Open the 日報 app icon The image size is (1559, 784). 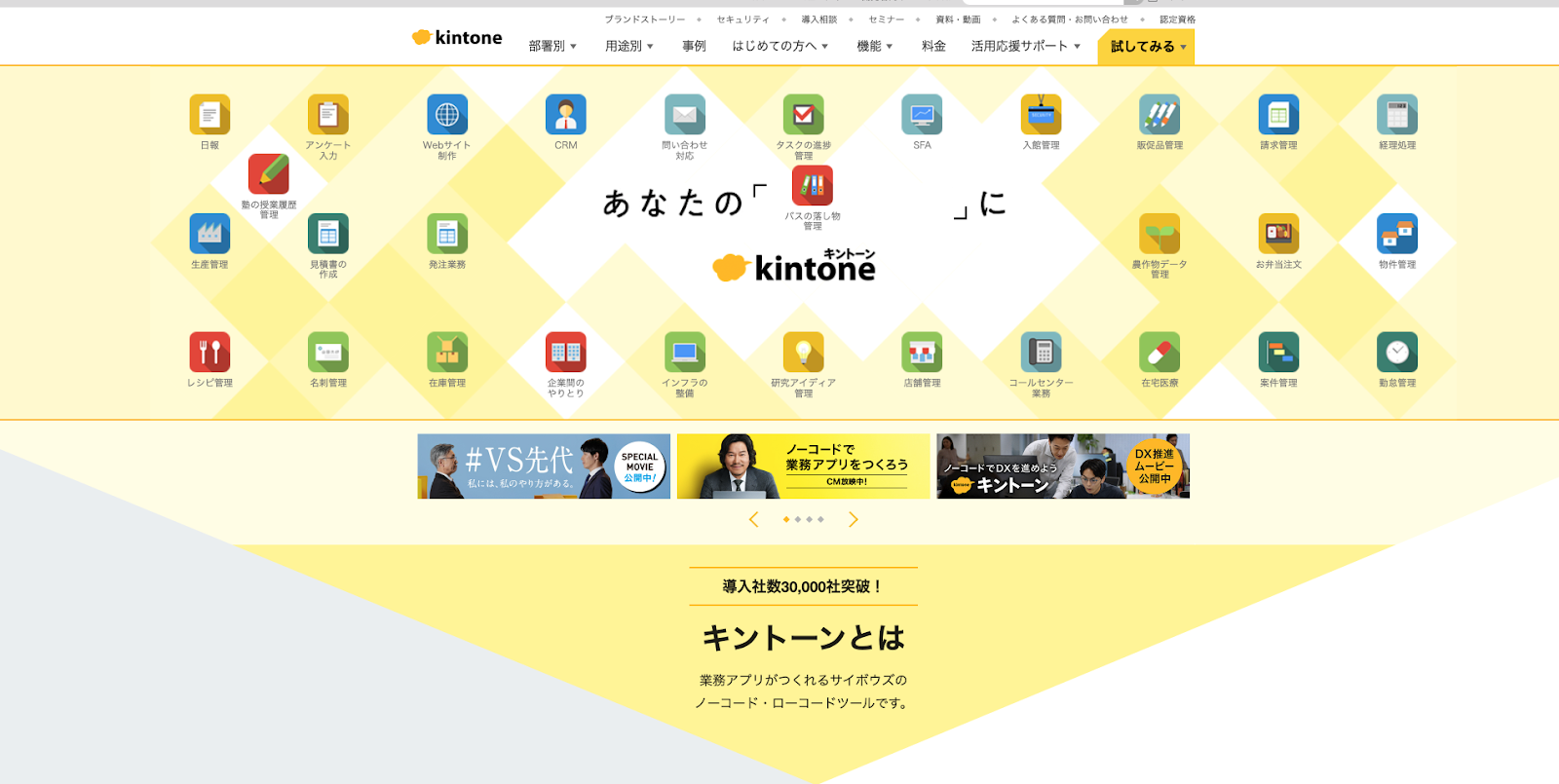[x=209, y=115]
